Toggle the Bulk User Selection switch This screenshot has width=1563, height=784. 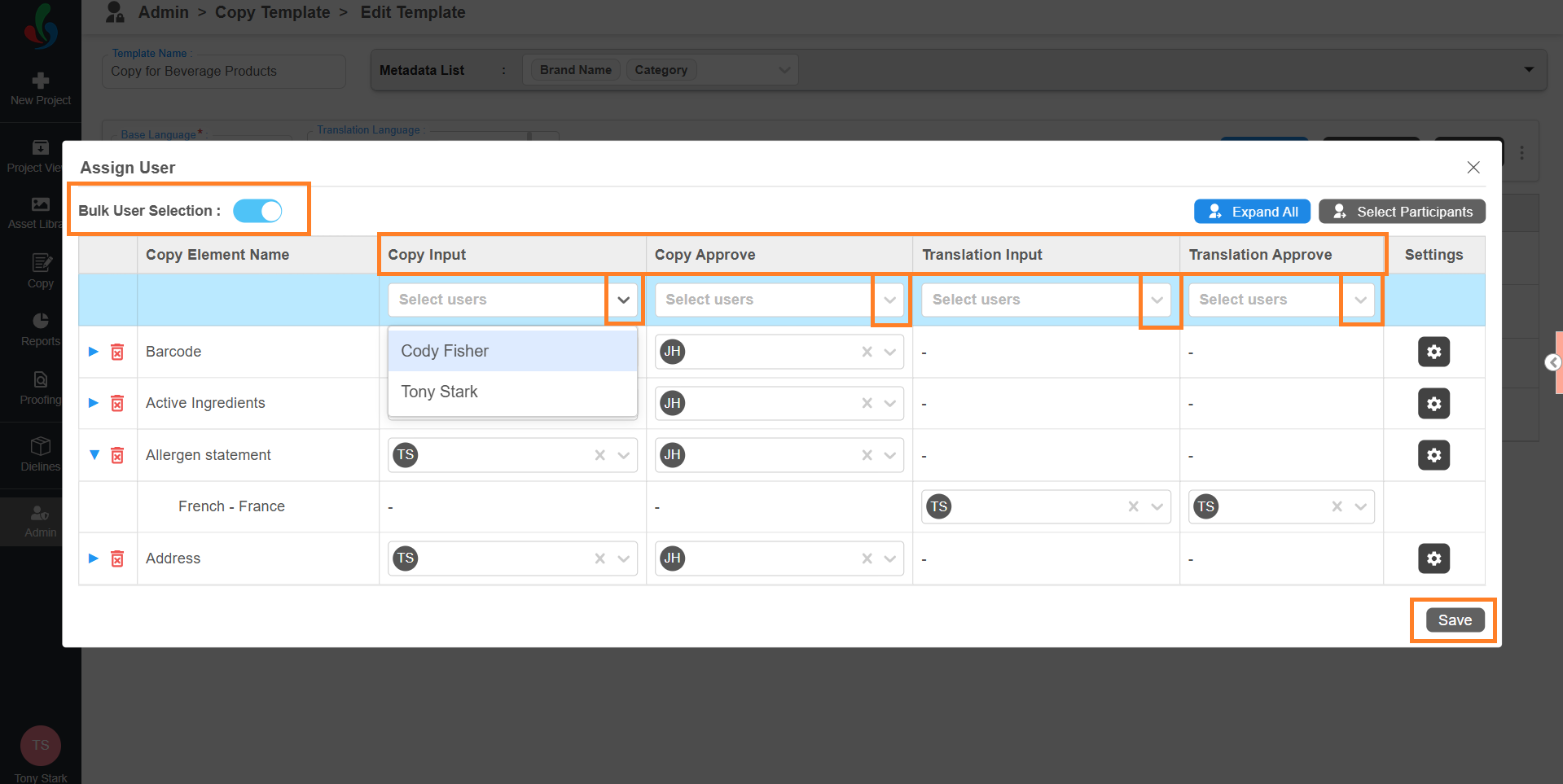257,211
